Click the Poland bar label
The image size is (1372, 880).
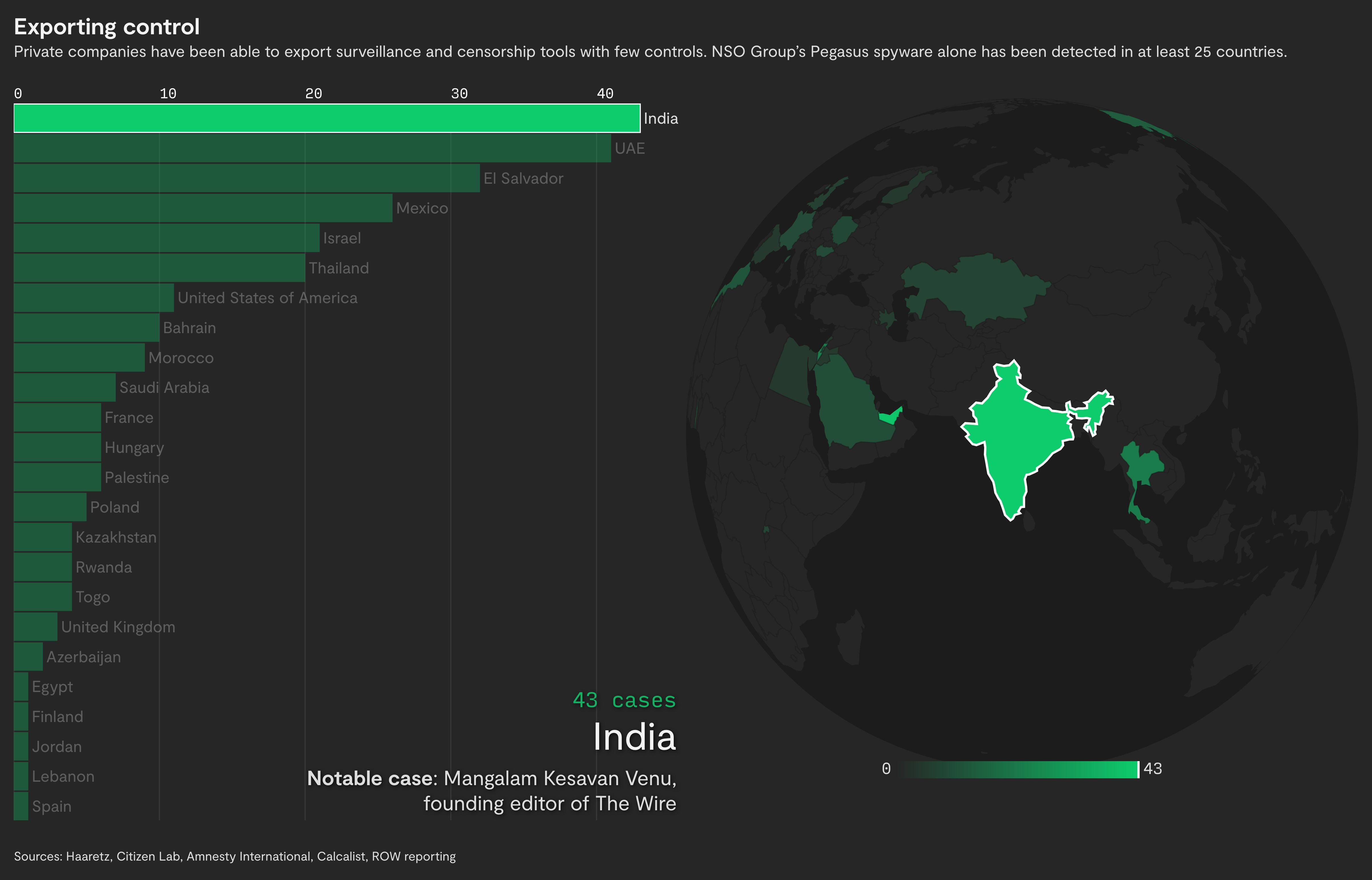click(114, 507)
